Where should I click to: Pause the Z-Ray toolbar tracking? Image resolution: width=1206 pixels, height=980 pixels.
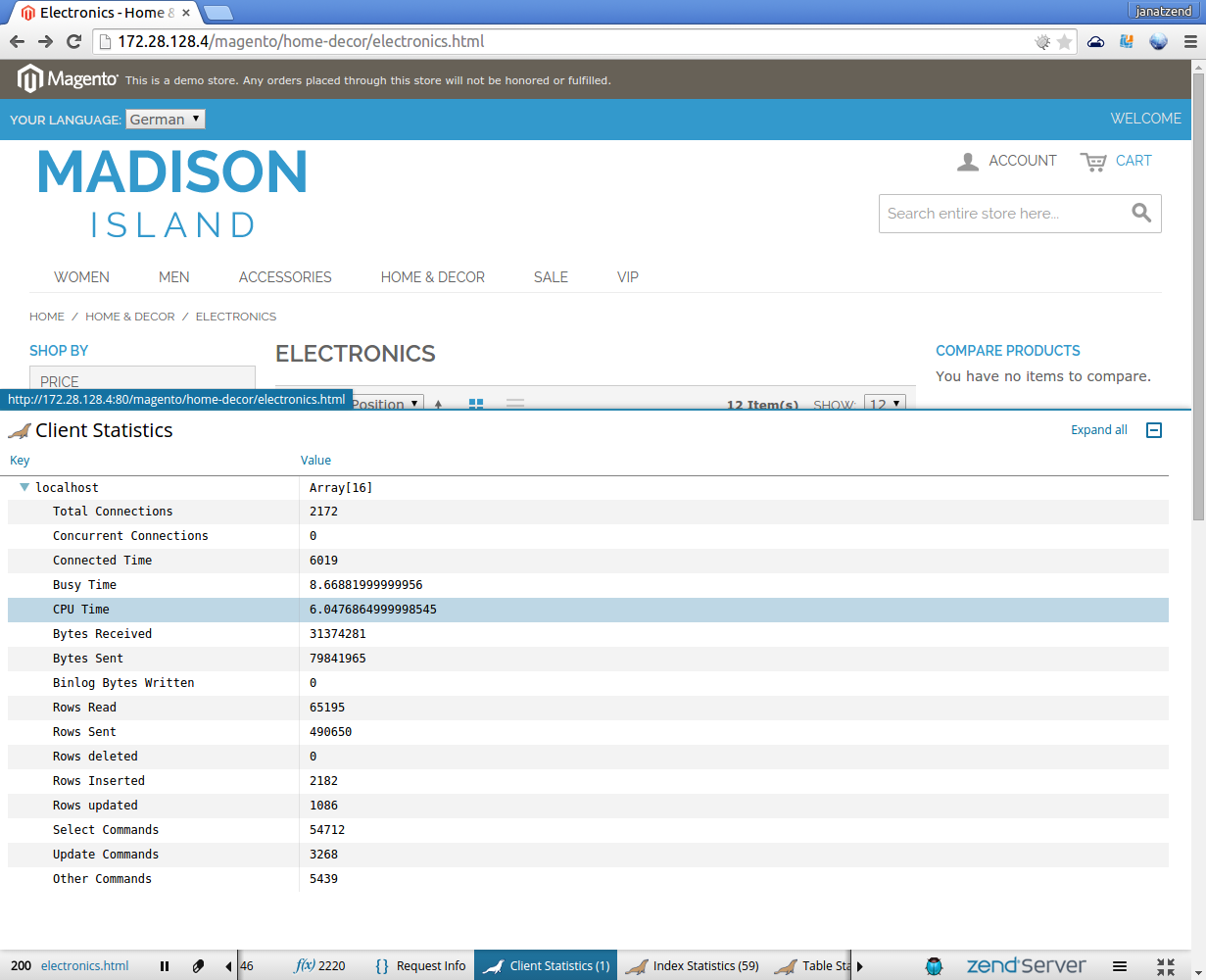coord(165,966)
